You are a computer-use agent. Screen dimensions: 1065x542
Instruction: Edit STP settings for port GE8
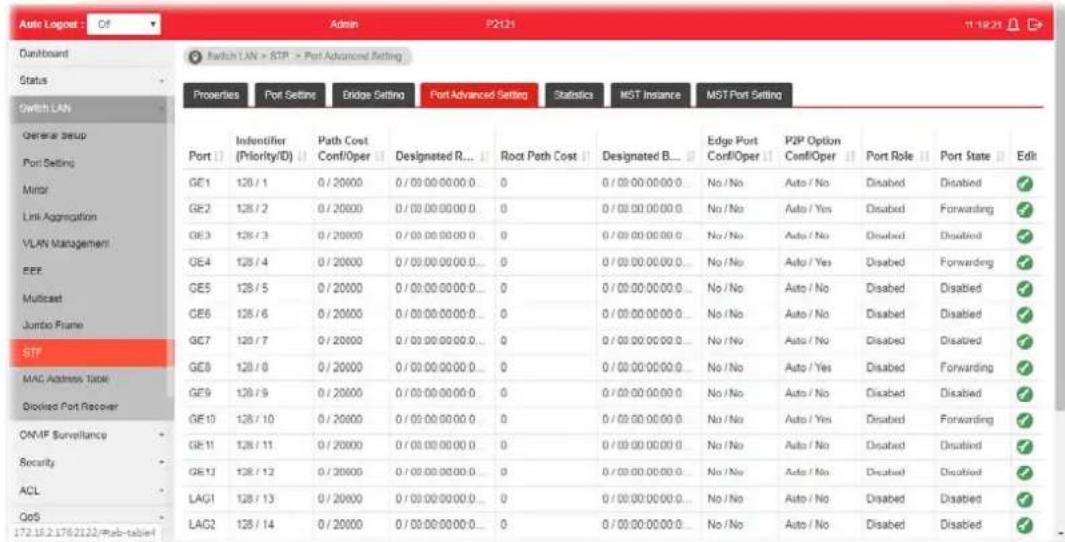[x=1024, y=368]
